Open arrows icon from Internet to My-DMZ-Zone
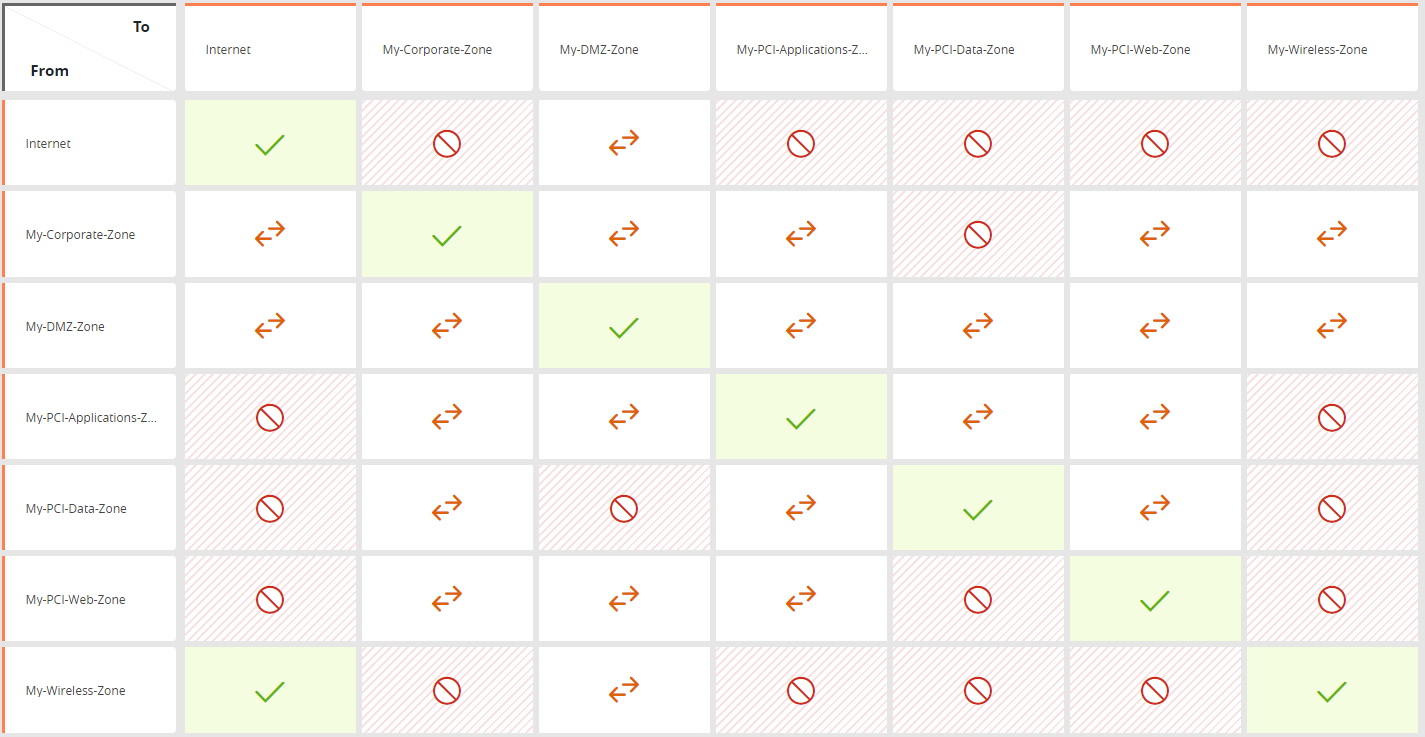Viewport: 1425px width, 737px height. tap(623, 144)
